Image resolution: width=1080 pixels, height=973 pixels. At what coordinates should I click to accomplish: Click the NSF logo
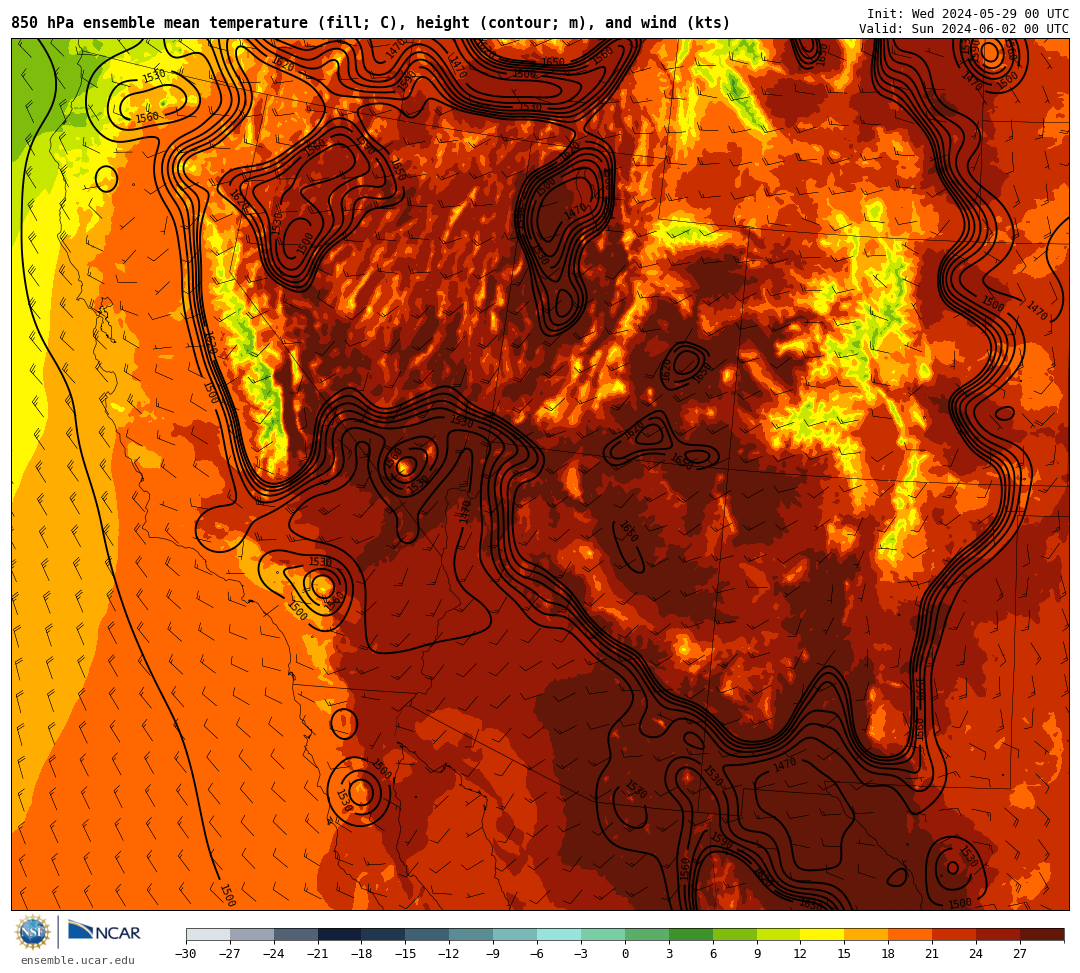[32, 933]
